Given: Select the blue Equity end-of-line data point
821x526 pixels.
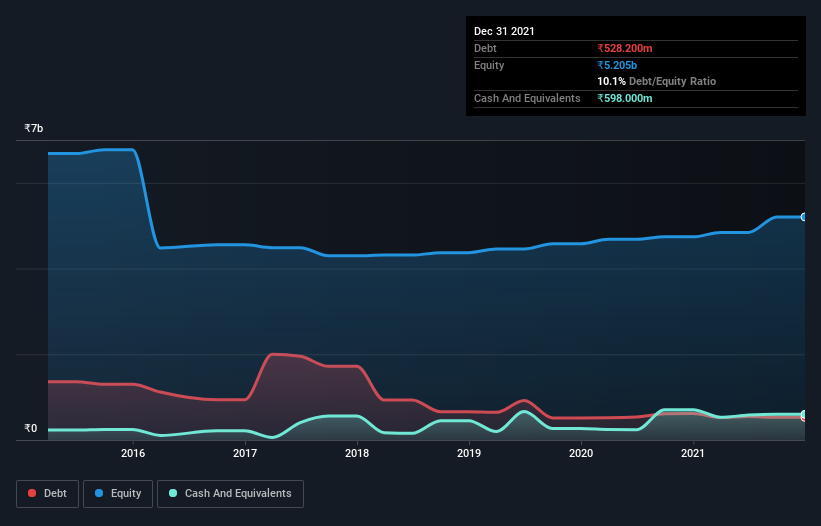Looking at the screenshot, I should (x=804, y=217).
